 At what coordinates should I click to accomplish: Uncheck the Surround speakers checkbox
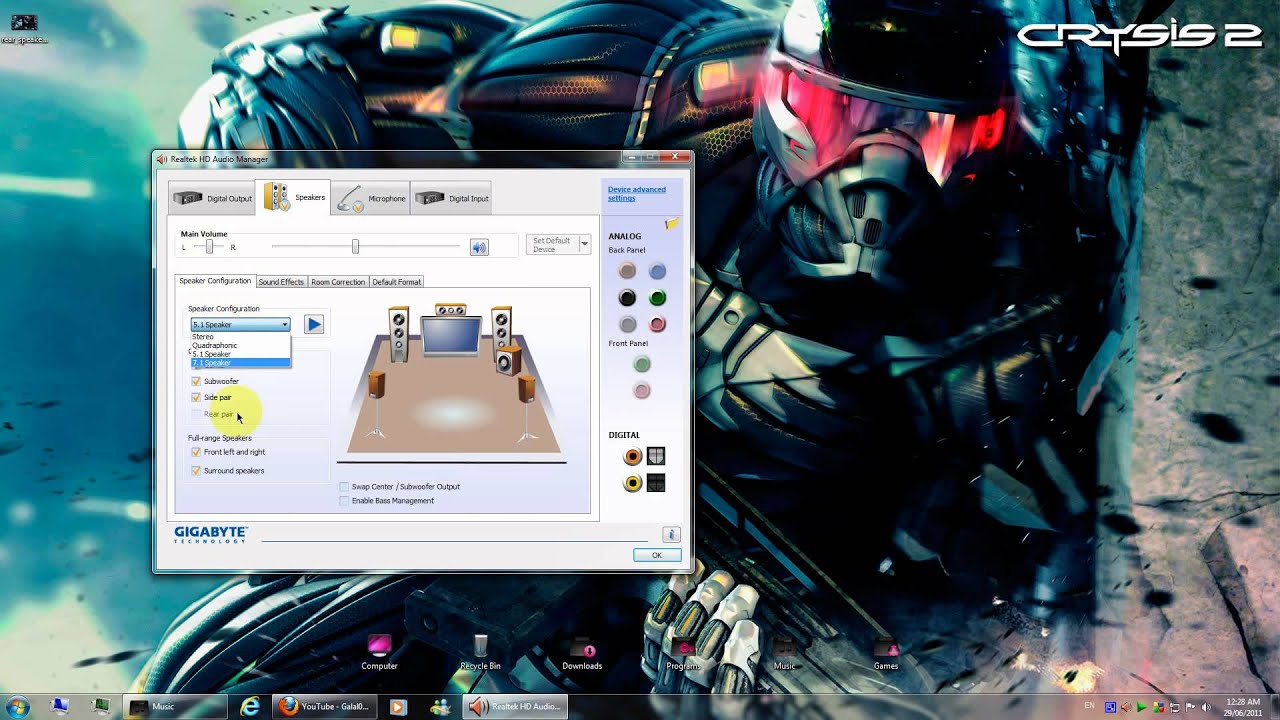[x=196, y=470]
